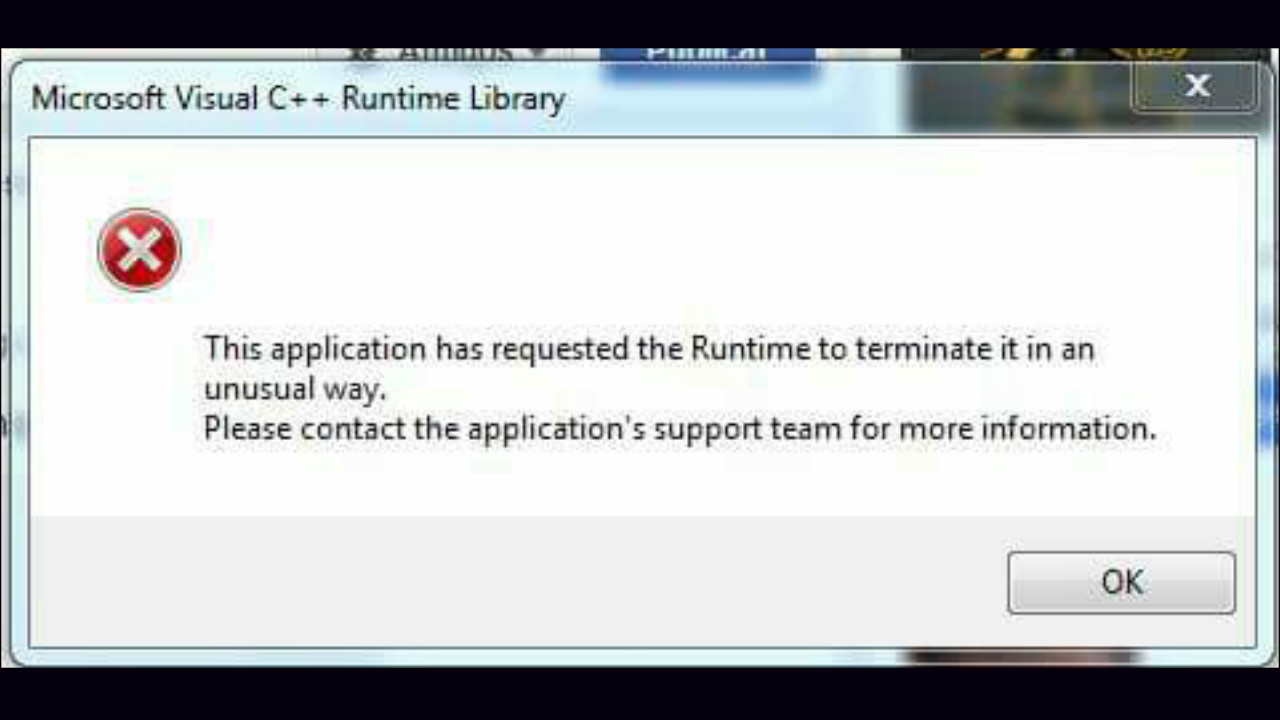Click the OK button

coord(1121,582)
